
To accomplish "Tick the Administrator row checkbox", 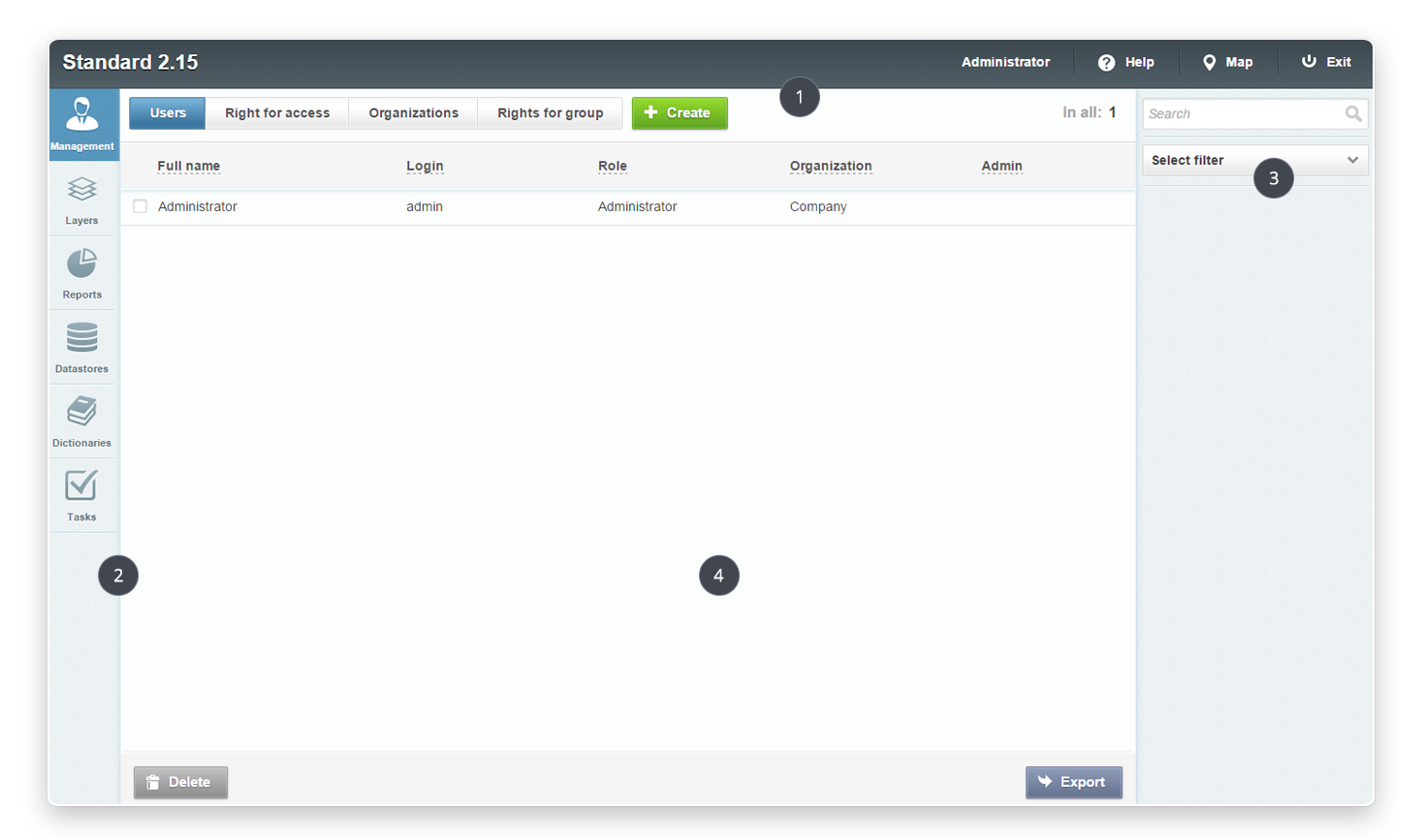I will 141,206.
